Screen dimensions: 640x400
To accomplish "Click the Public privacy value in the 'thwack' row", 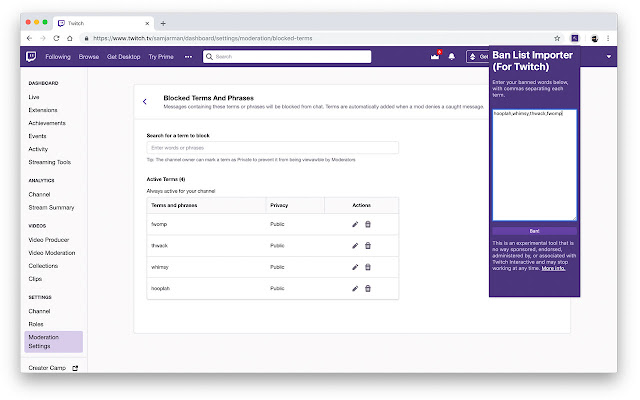I will coord(277,246).
